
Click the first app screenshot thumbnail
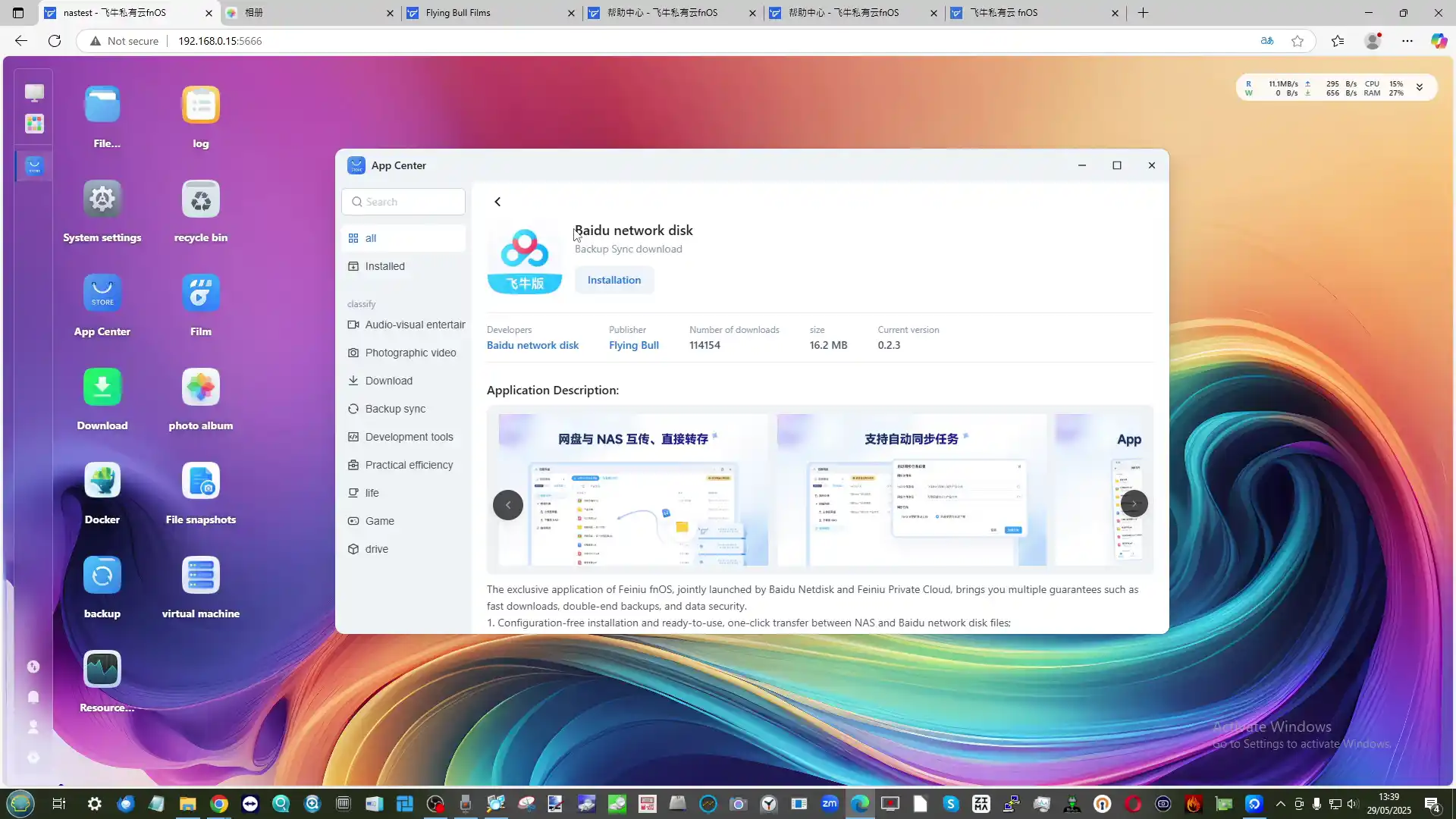[x=633, y=490]
